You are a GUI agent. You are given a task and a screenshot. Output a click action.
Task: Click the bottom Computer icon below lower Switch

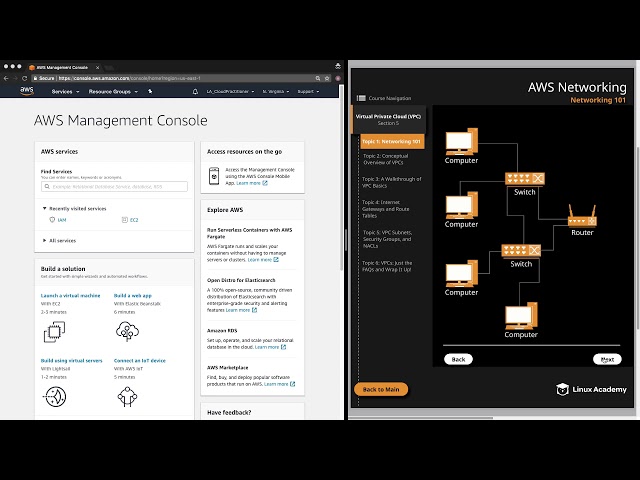521,316
